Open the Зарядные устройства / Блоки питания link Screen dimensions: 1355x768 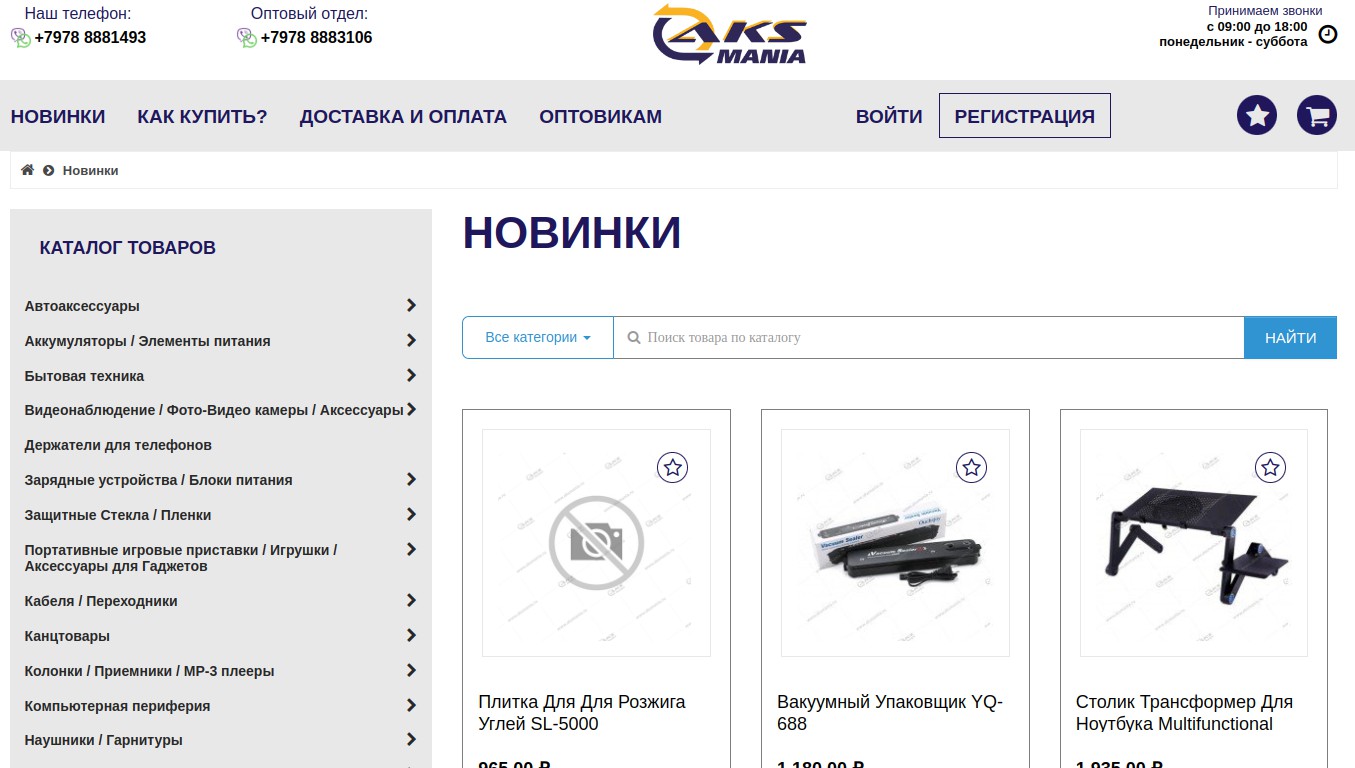pos(159,480)
